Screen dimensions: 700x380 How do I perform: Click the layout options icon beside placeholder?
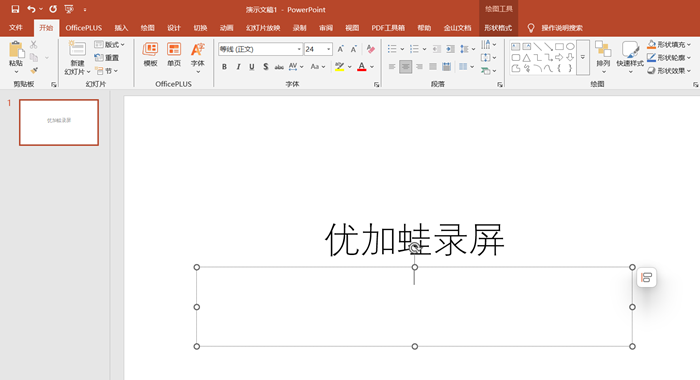(646, 278)
